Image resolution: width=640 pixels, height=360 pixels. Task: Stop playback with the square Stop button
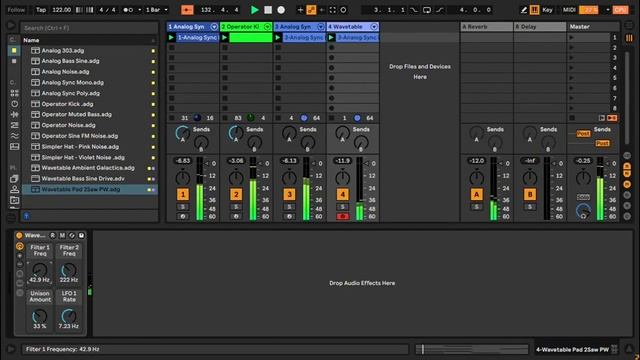(x=268, y=10)
